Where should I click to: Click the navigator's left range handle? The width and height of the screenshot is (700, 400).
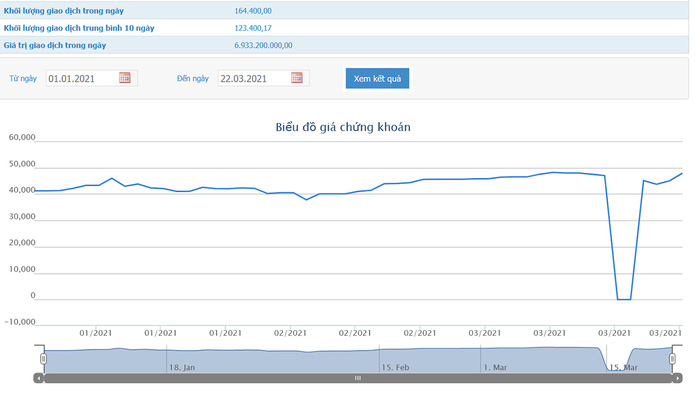pyautogui.click(x=43, y=358)
